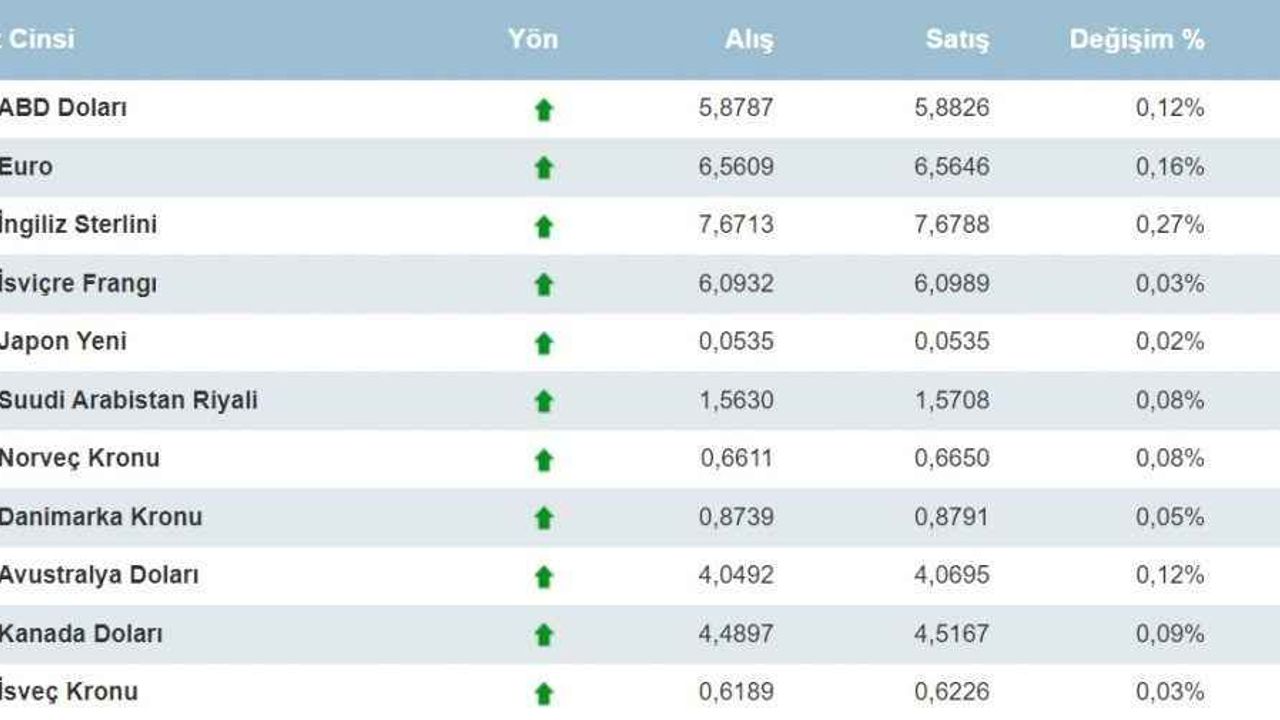Click the Japon Yeni direction arrow

click(544, 343)
